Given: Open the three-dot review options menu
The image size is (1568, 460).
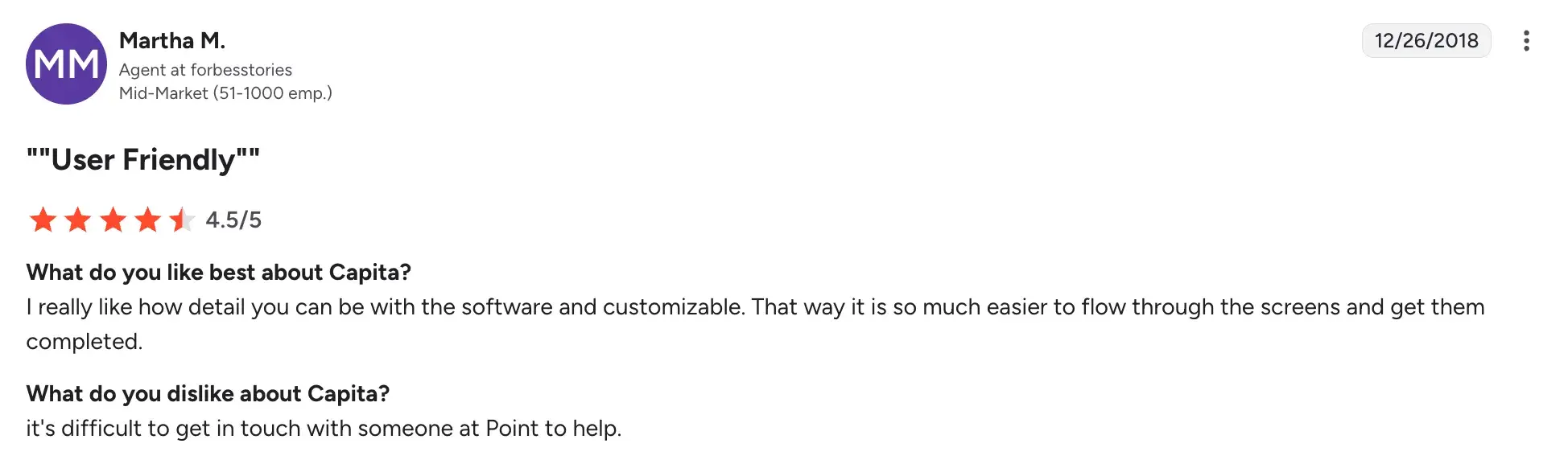Looking at the screenshot, I should click(x=1525, y=41).
